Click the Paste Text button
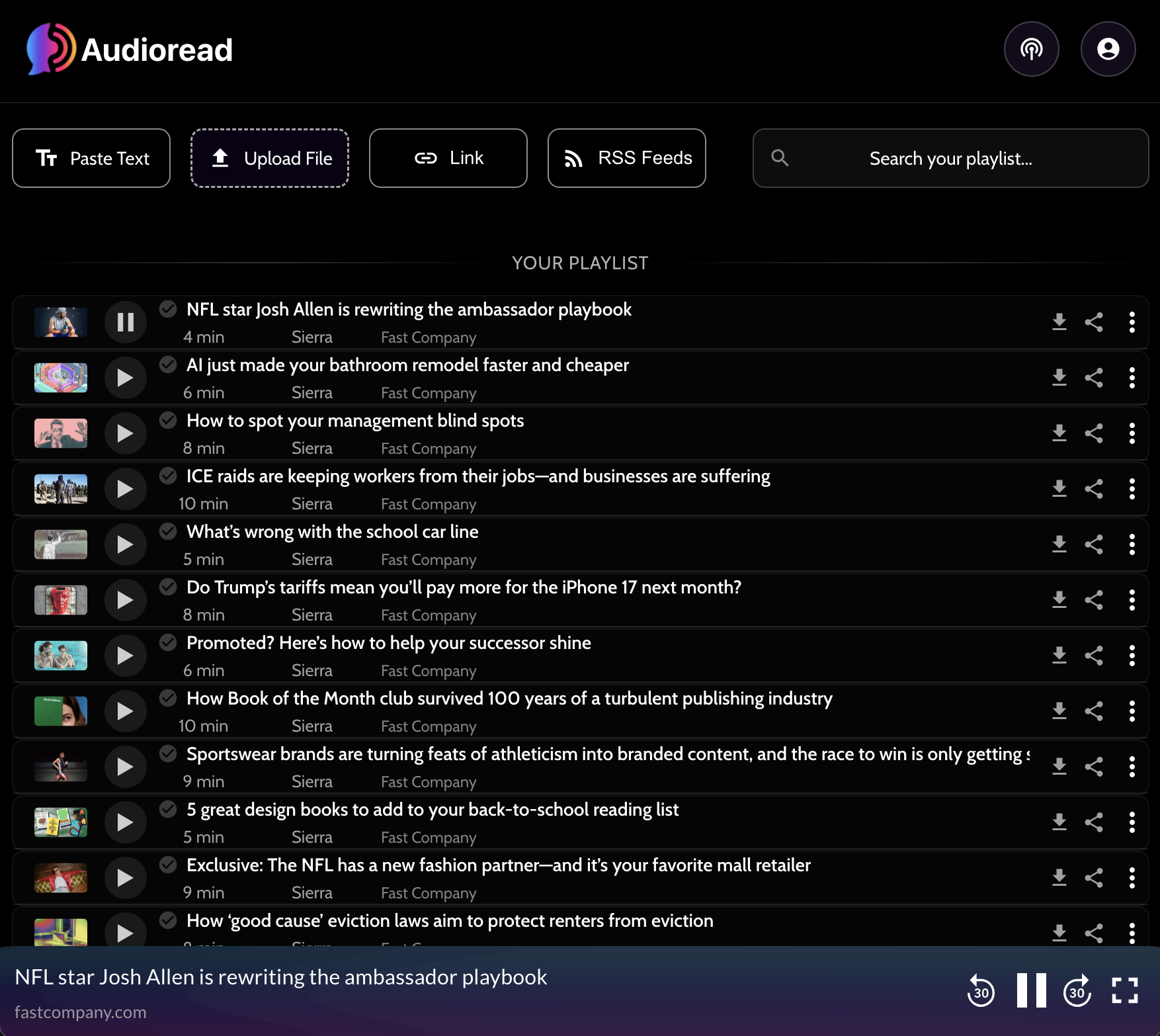 point(91,158)
